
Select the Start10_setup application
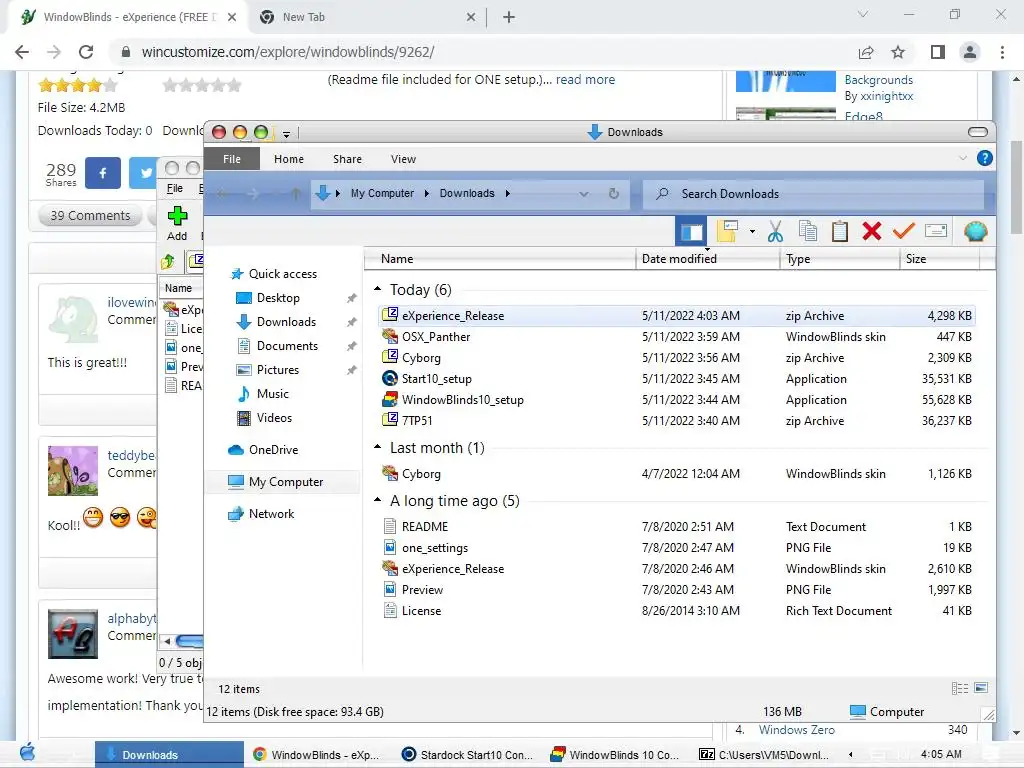[677, 379]
